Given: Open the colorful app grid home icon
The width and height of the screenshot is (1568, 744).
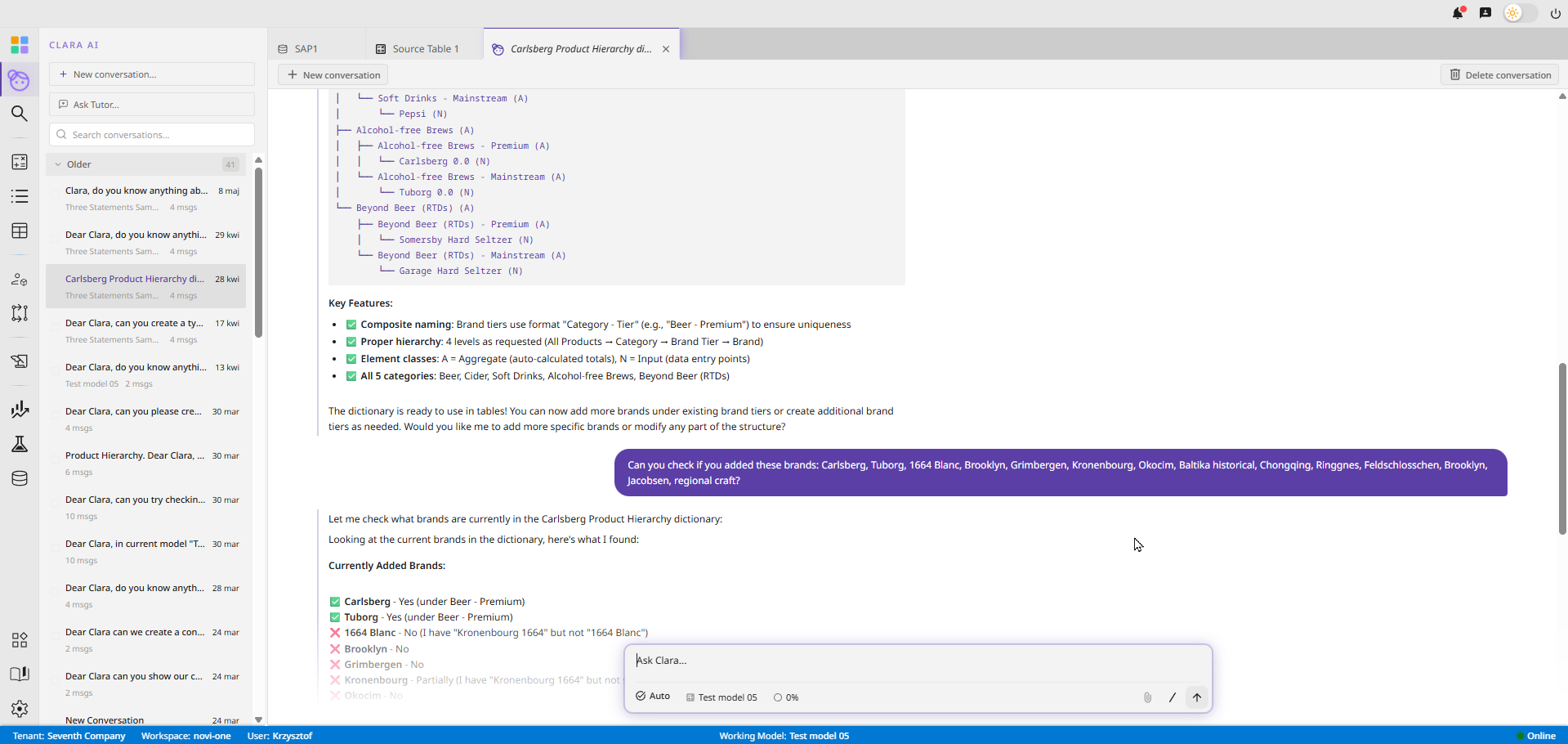Looking at the screenshot, I should 20,44.
